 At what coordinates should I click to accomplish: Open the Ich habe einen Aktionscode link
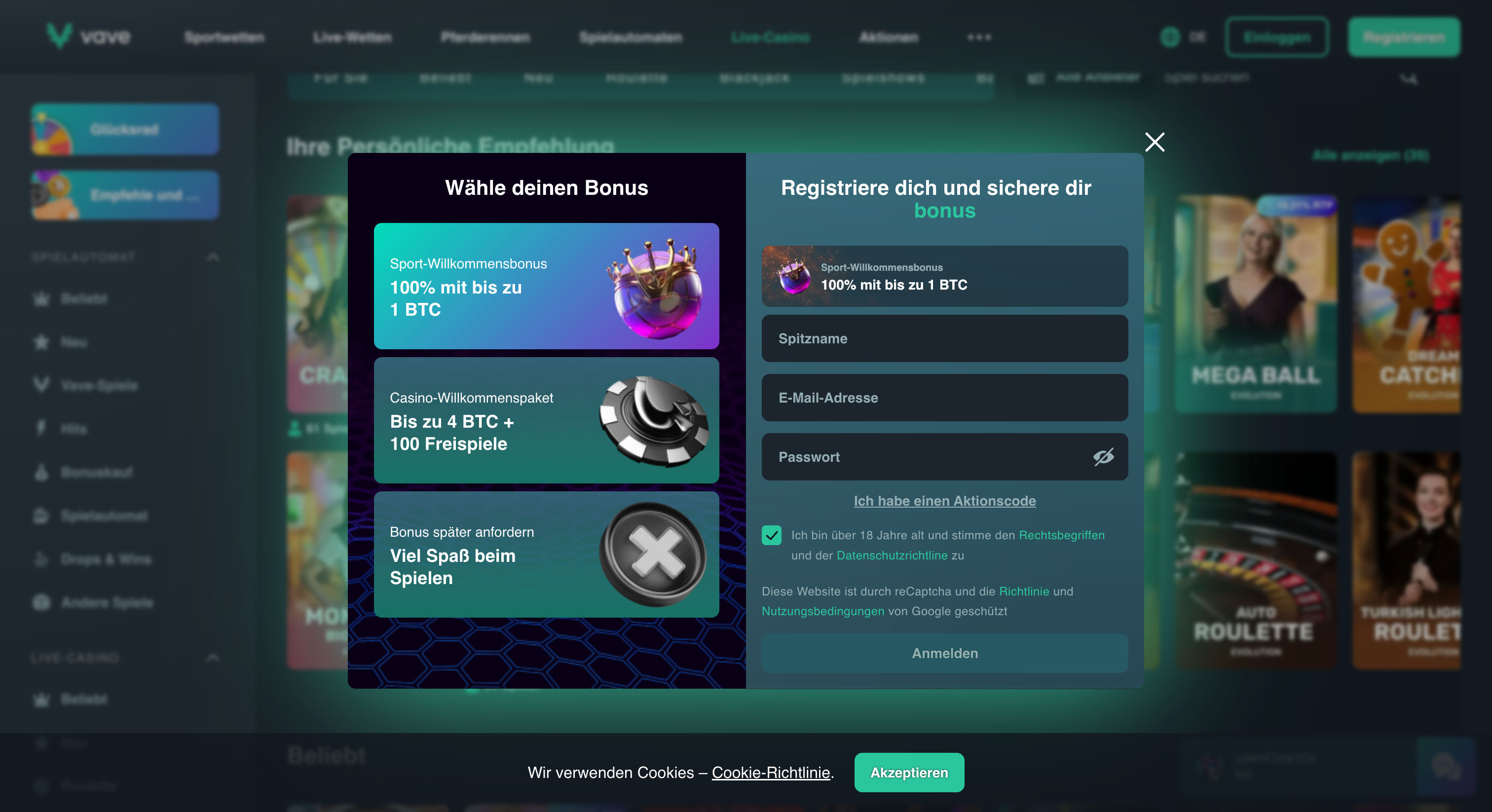tap(945, 501)
